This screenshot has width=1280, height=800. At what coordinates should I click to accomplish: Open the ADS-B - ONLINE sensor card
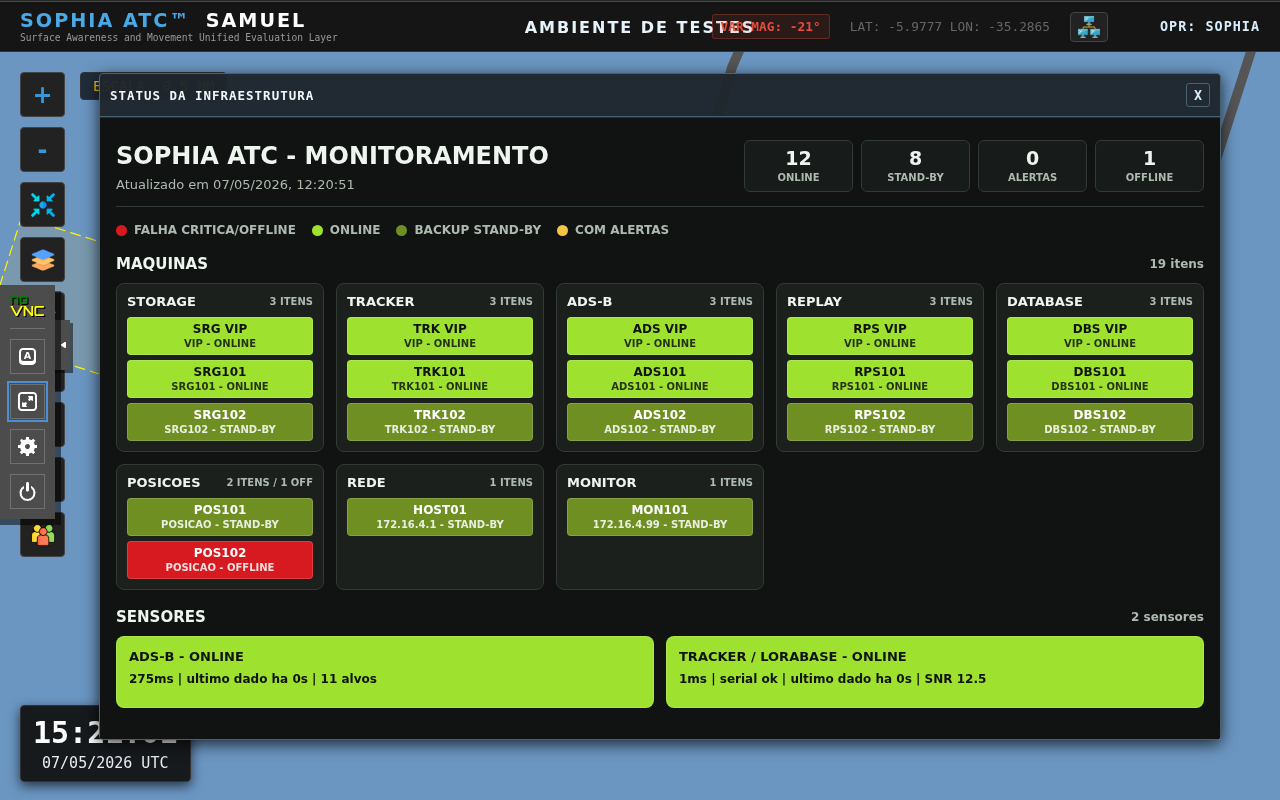(385, 672)
